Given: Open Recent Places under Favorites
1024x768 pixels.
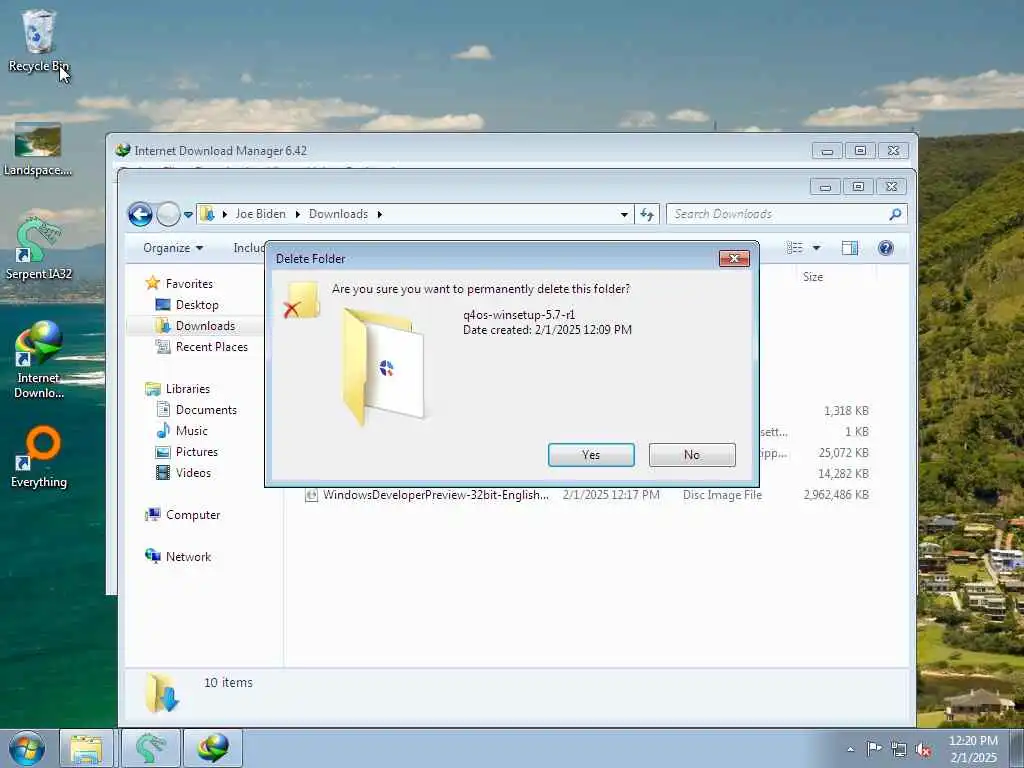Looking at the screenshot, I should click(212, 347).
